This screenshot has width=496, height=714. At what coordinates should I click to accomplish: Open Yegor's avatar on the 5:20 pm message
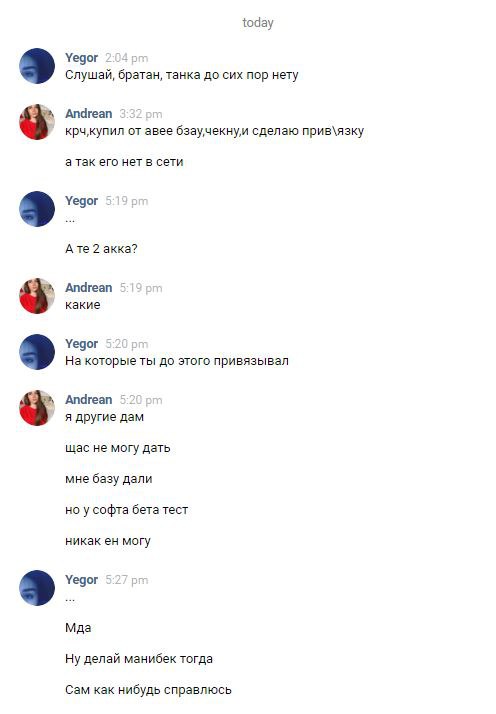tap(37, 352)
